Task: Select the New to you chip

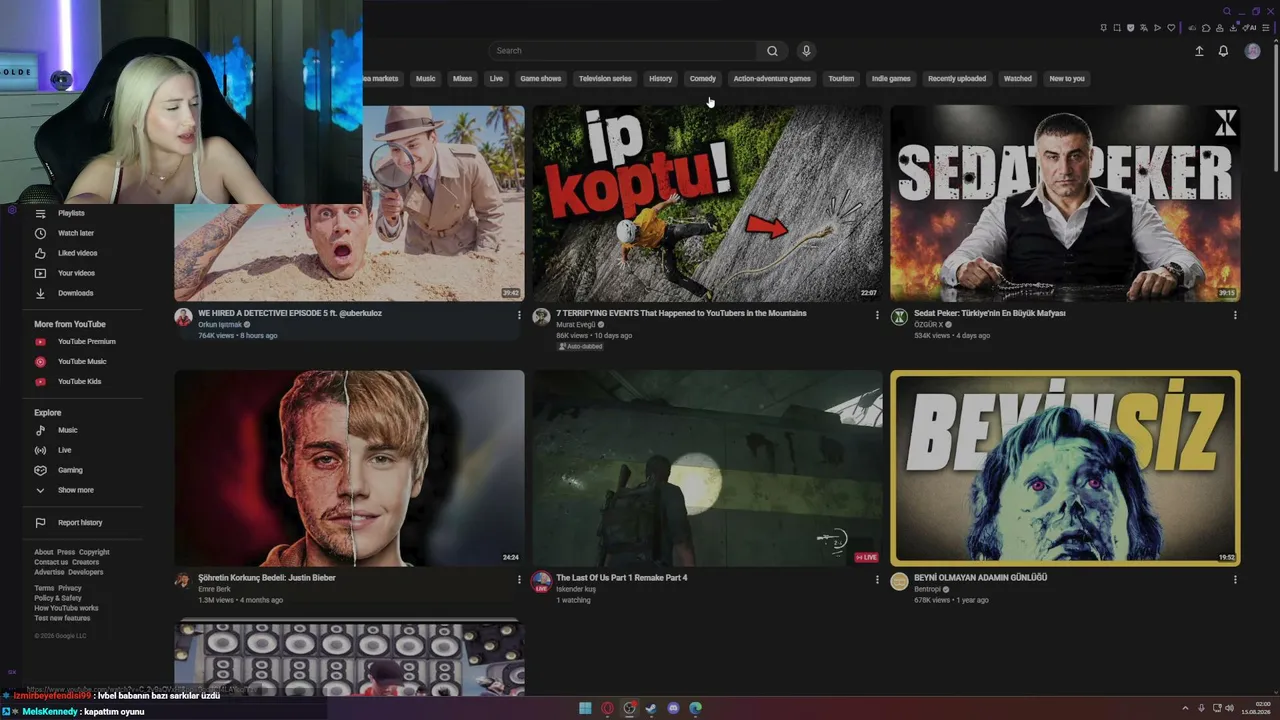Action: pos(1067,79)
